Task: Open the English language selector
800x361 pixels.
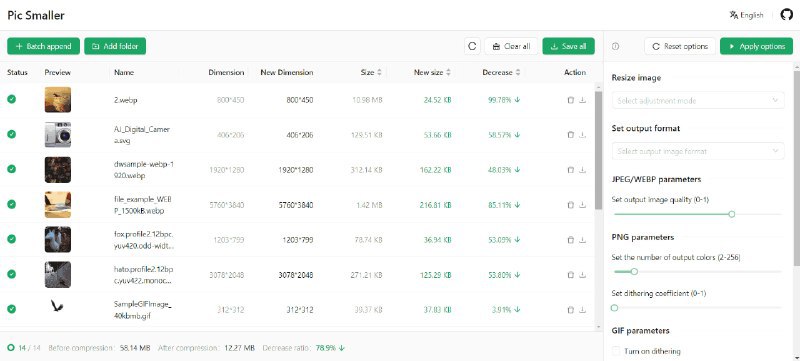Action: pos(746,15)
